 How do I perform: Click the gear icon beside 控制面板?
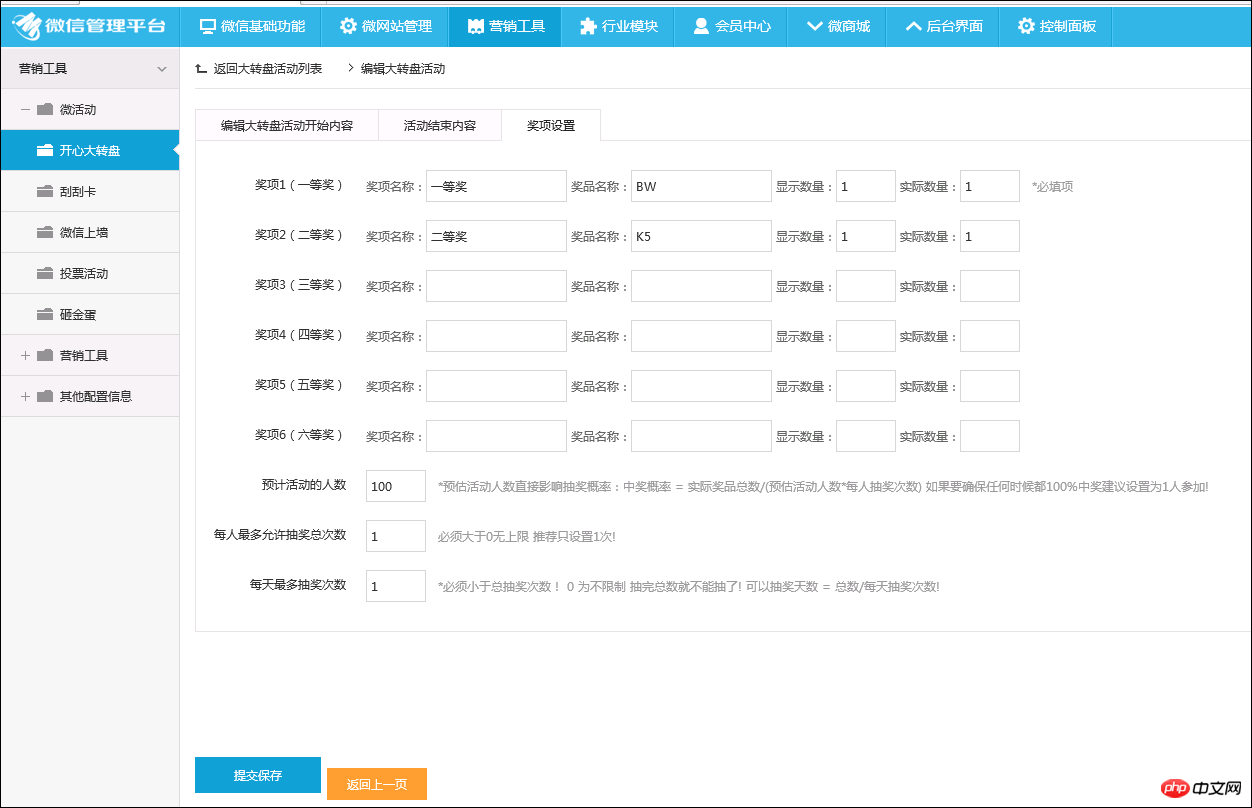click(x=1026, y=26)
